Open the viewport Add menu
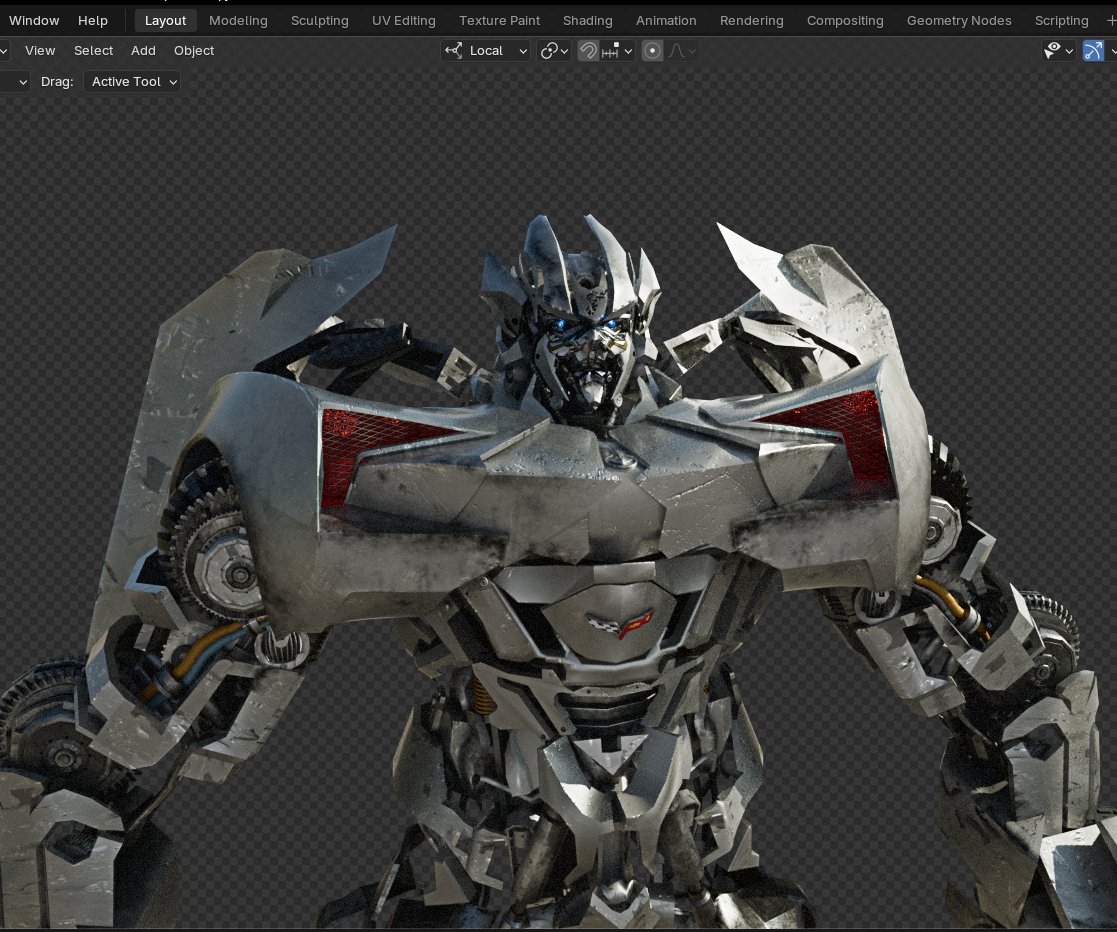This screenshot has height=932, width=1117. point(143,51)
